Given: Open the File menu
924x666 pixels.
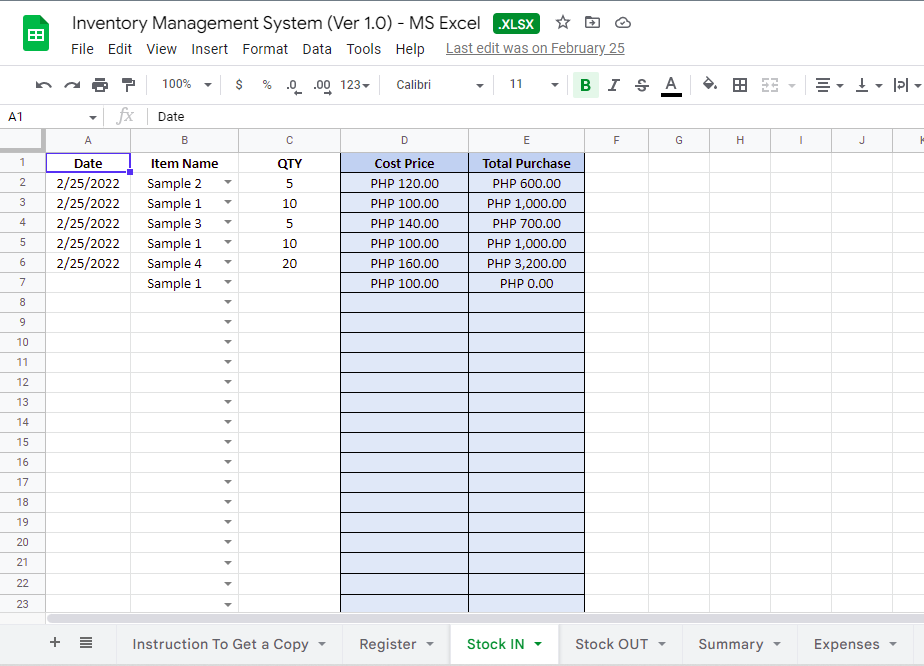Looking at the screenshot, I should point(82,49).
